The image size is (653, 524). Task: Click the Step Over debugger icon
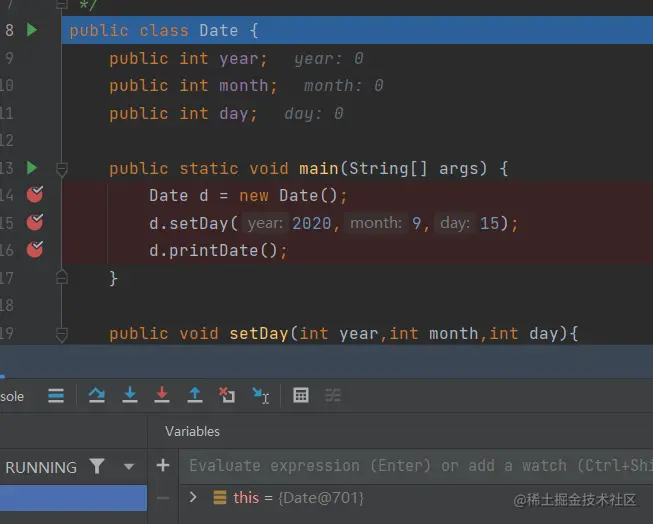(97, 395)
